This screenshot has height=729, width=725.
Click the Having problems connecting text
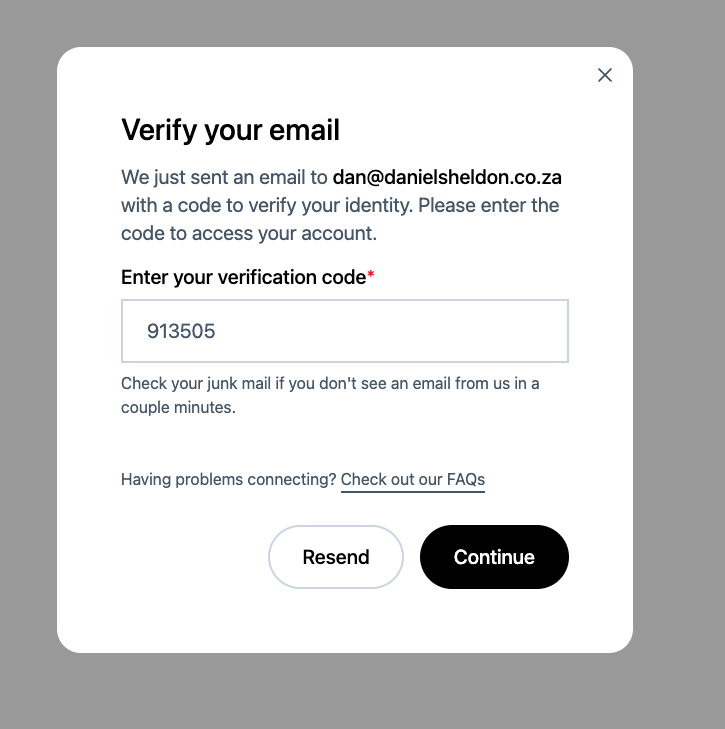(x=228, y=480)
